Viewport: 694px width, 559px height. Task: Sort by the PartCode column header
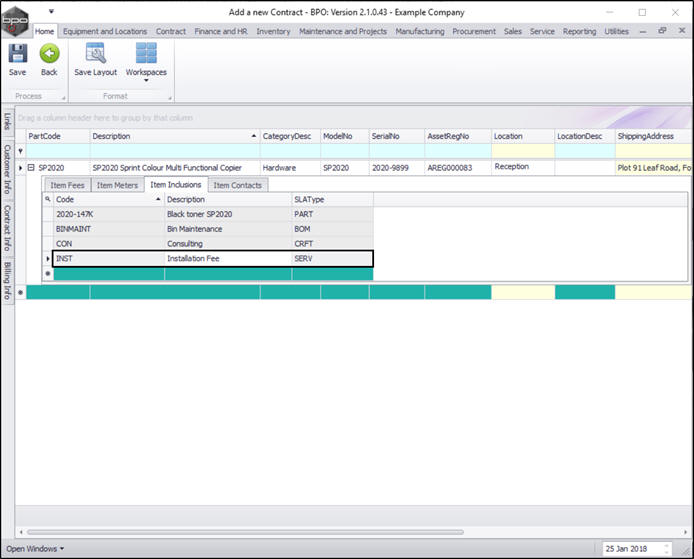[58, 136]
